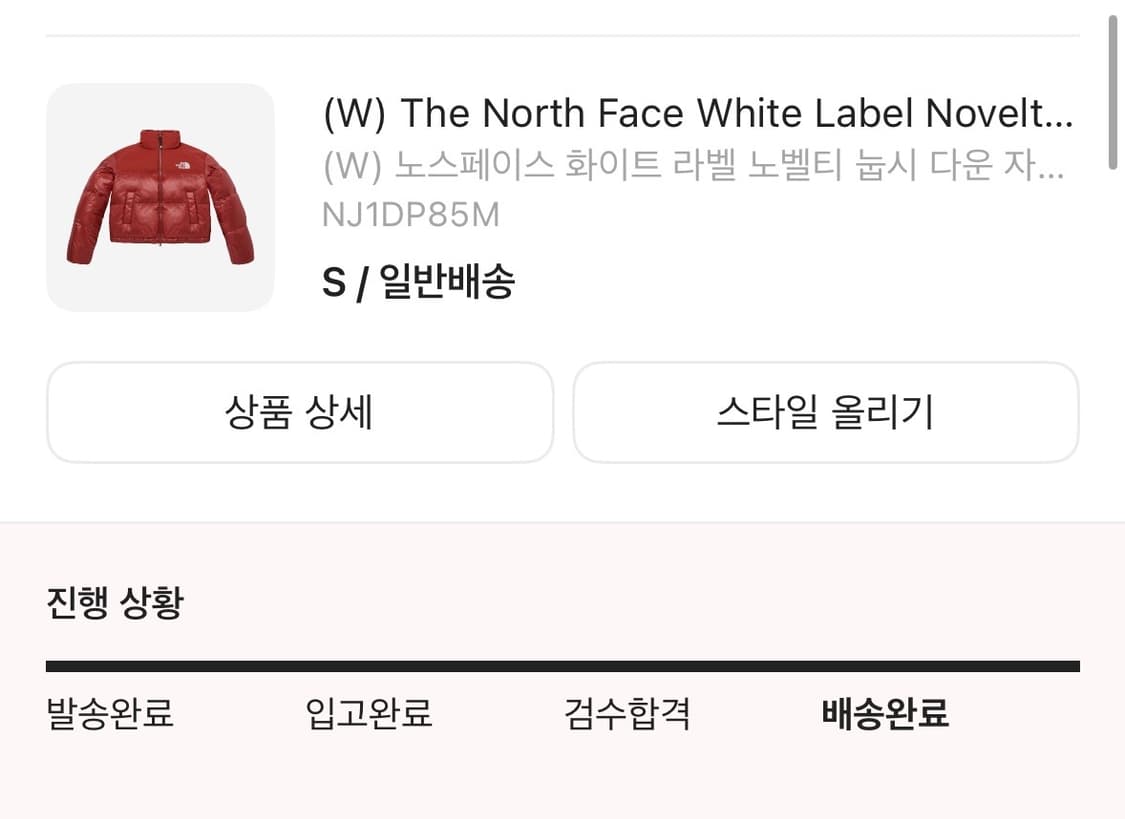
Task: Click the 검수합격 progress step
Action: (x=625, y=713)
